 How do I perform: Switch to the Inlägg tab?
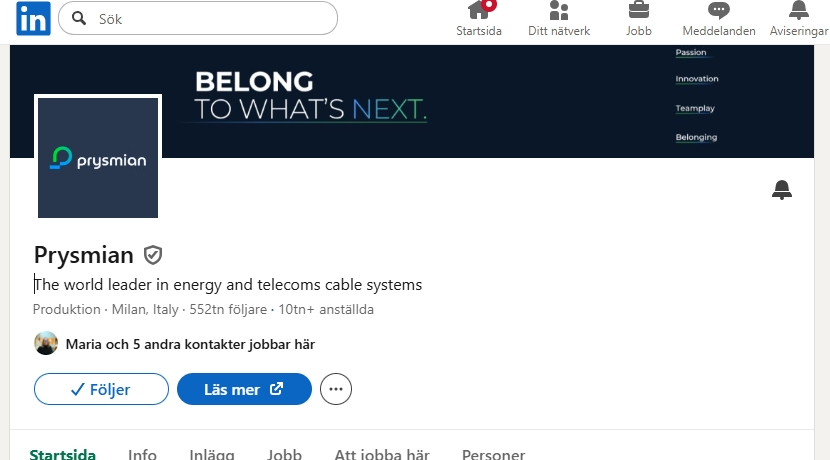click(212, 454)
